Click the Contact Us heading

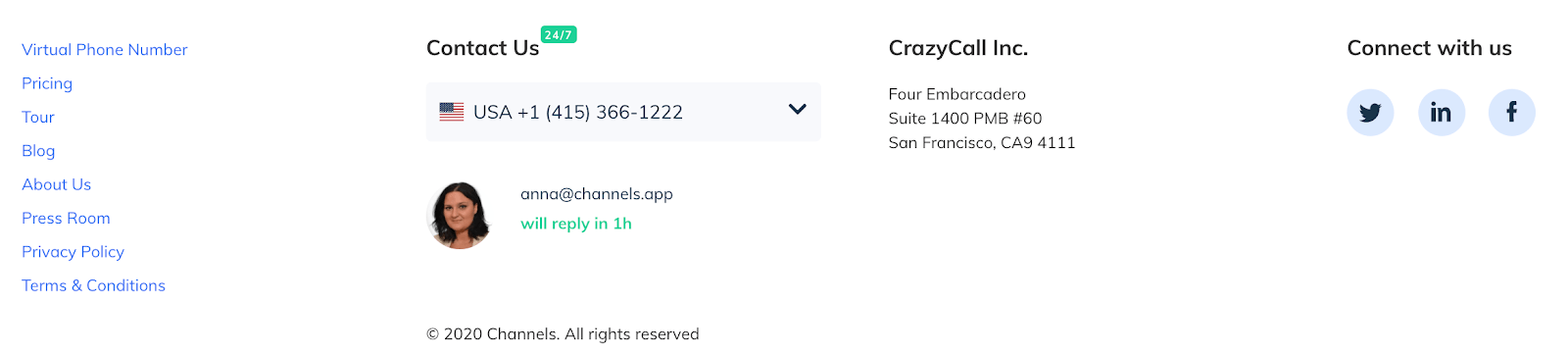pos(482,48)
